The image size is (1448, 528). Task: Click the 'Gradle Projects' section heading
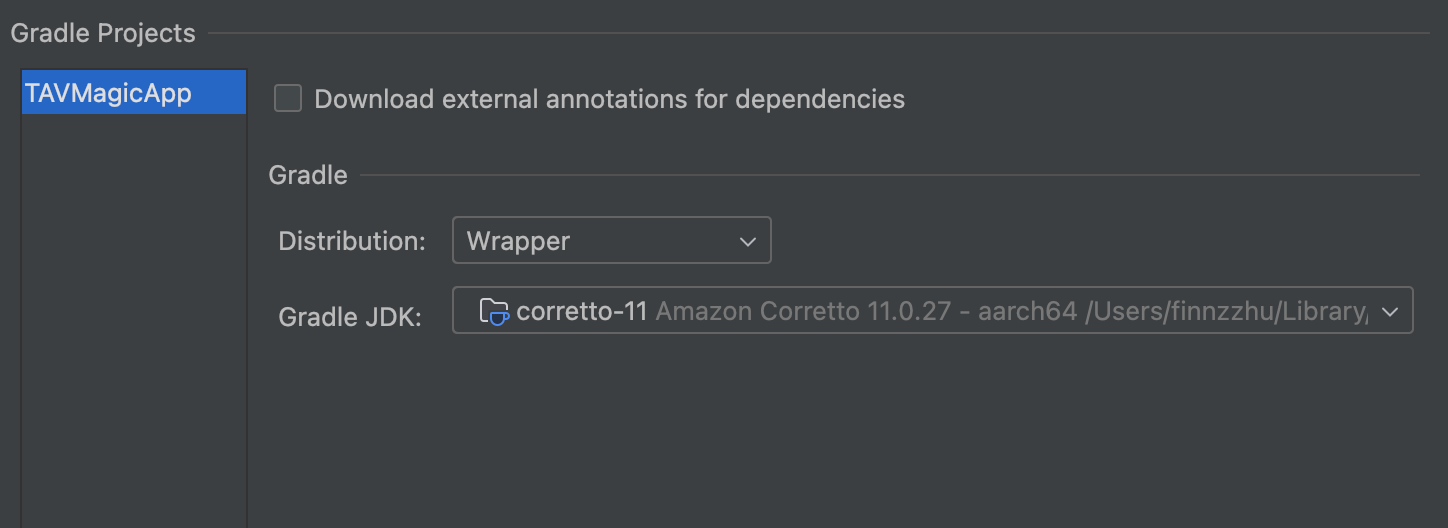click(103, 33)
